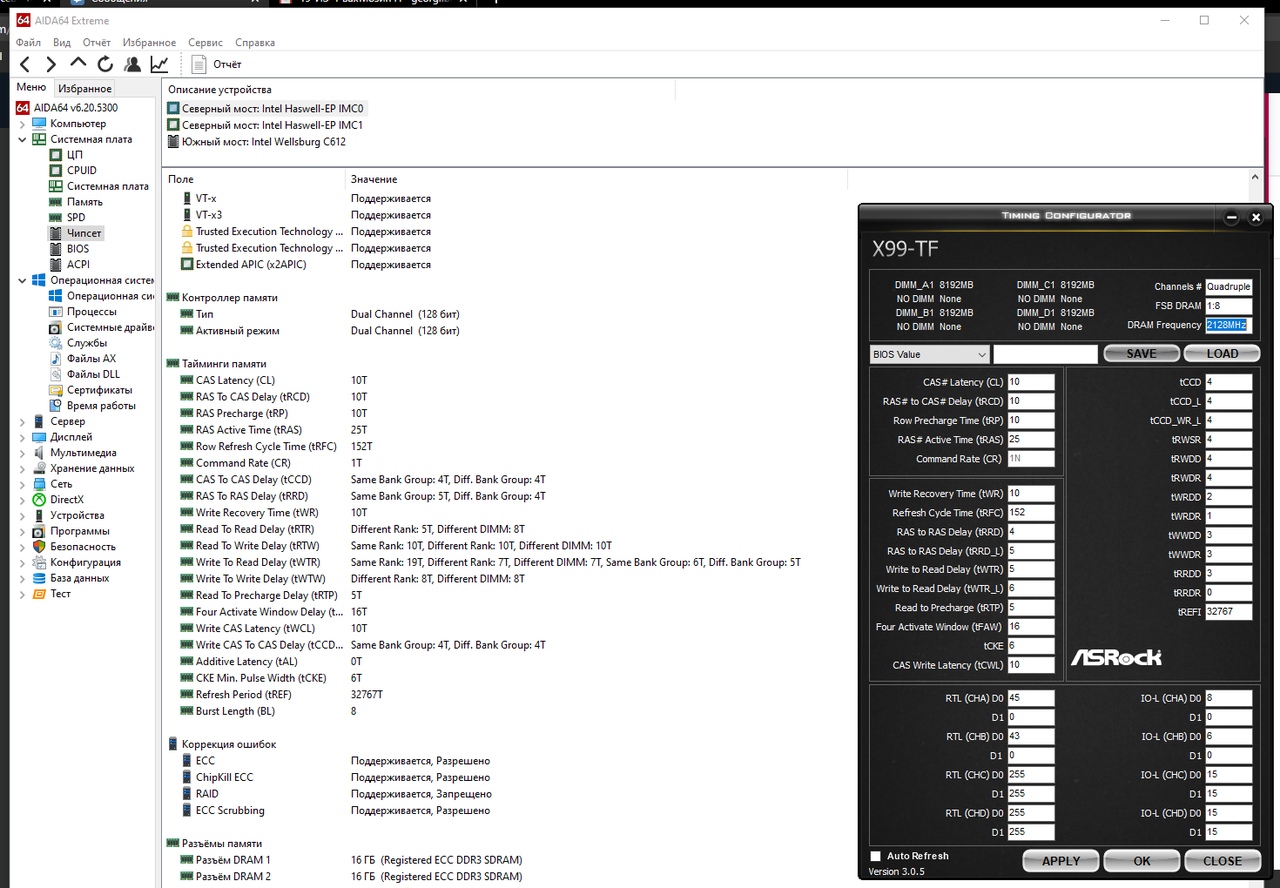Viewport: 1280px width, 888px height.
Task: Select the ChipKill ECC row
Action: [505, 777]
